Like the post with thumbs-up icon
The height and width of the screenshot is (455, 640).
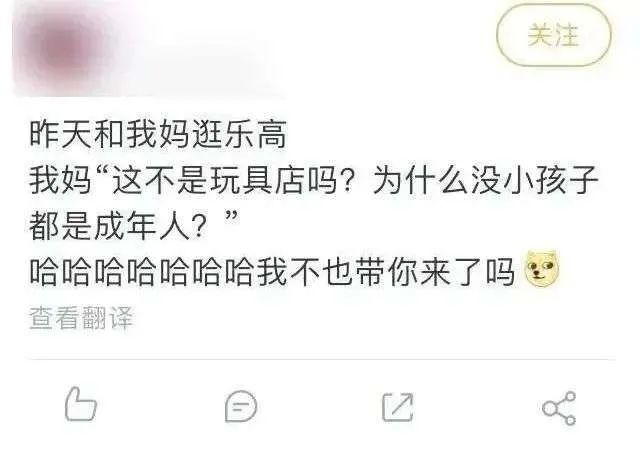click(x=81, y=404)
